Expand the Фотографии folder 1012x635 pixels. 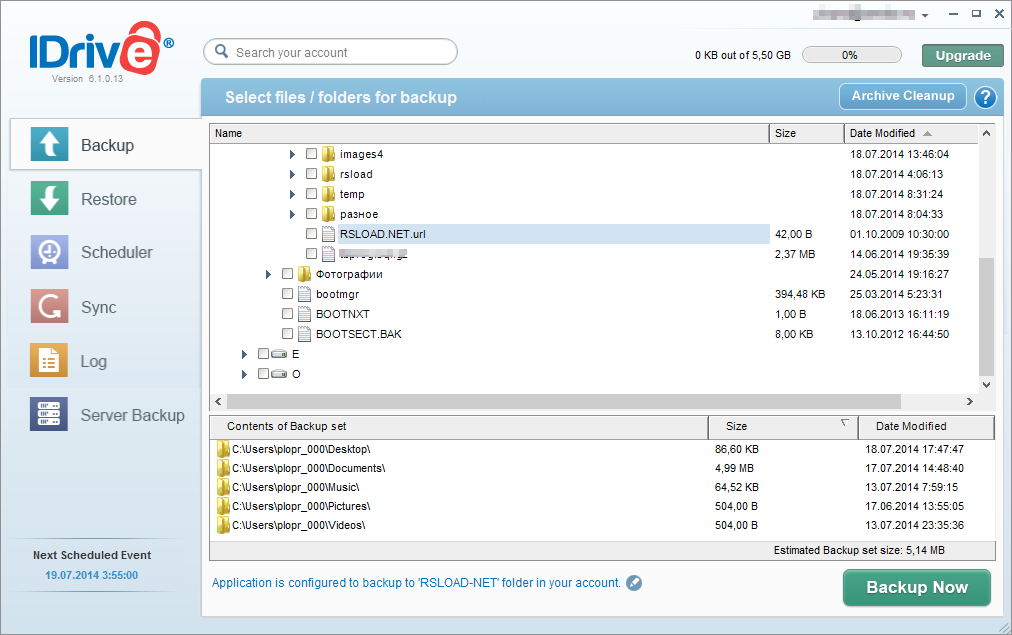coord(267,273)
